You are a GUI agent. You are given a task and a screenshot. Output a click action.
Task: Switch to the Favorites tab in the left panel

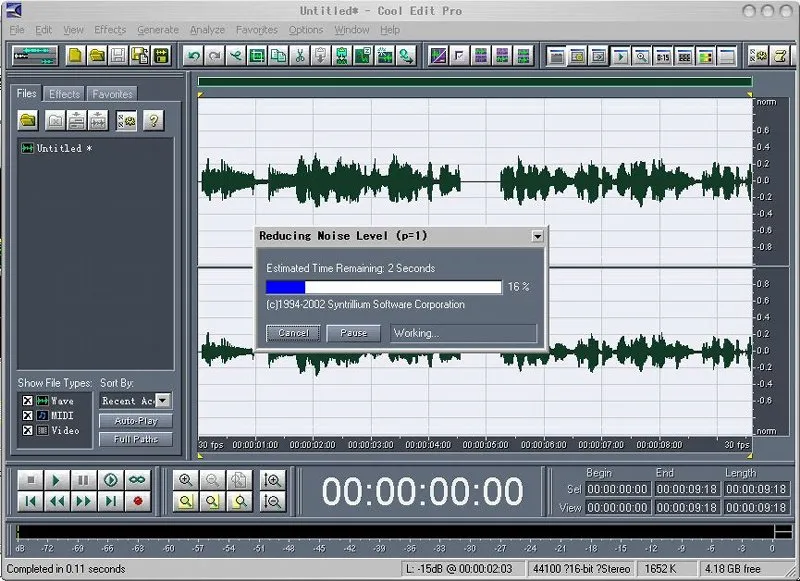pyautogui.click(x=112, y=94)
